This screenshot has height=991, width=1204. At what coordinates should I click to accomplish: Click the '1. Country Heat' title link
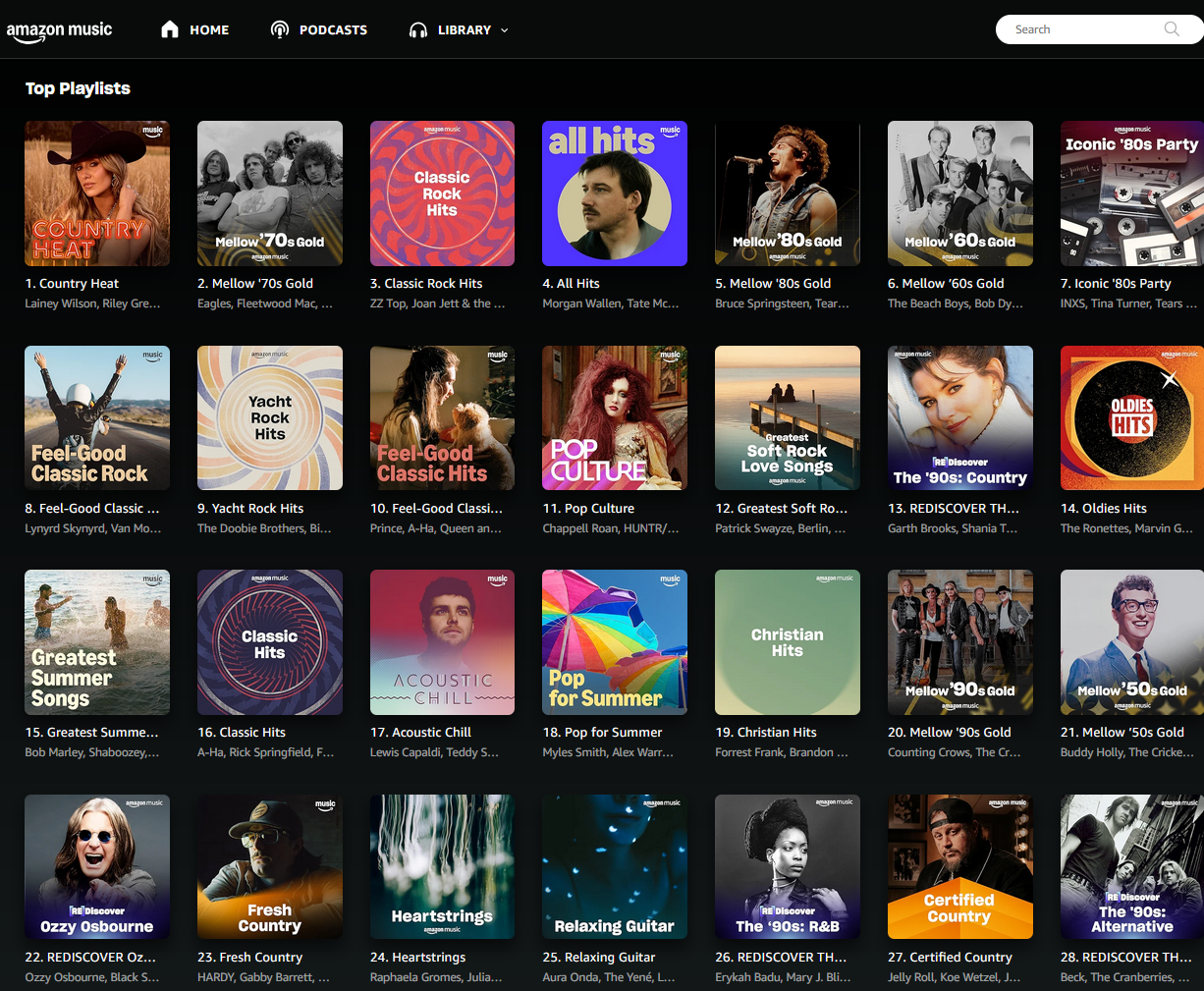[72, 284]
